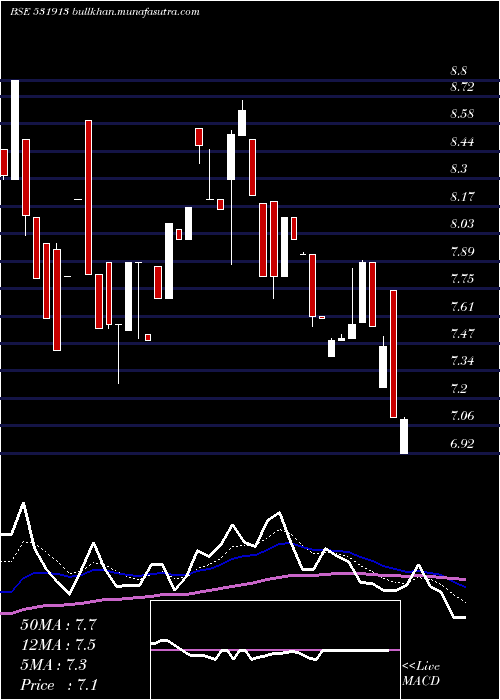
Task: Click the 6.92 price axis label
Action: click(462, 444)
